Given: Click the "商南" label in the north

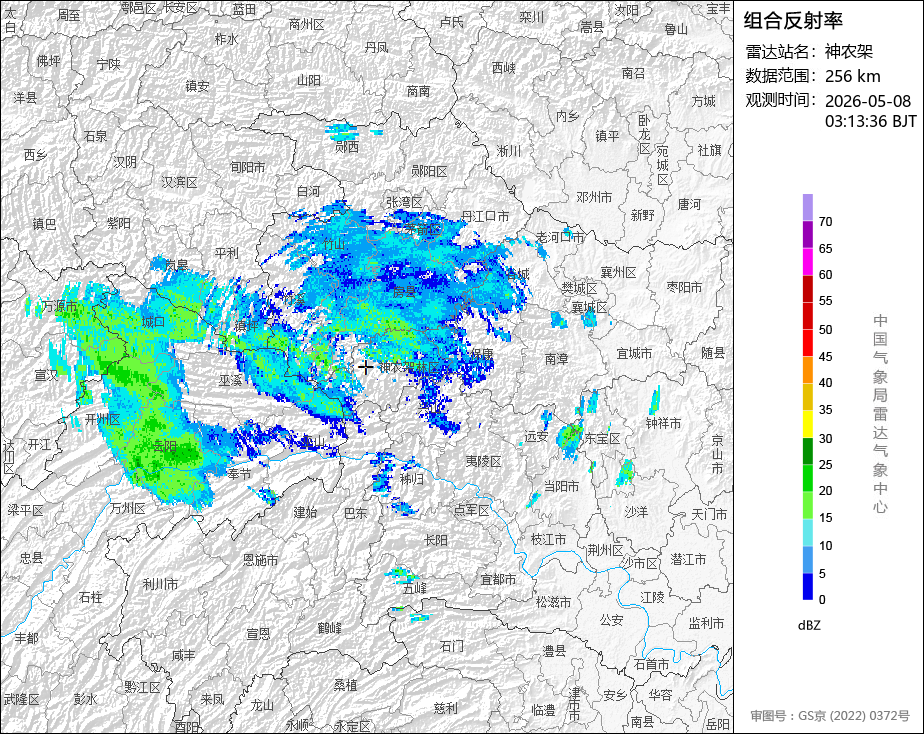Looking at the screenshot, I should click(x=418, y=91).
